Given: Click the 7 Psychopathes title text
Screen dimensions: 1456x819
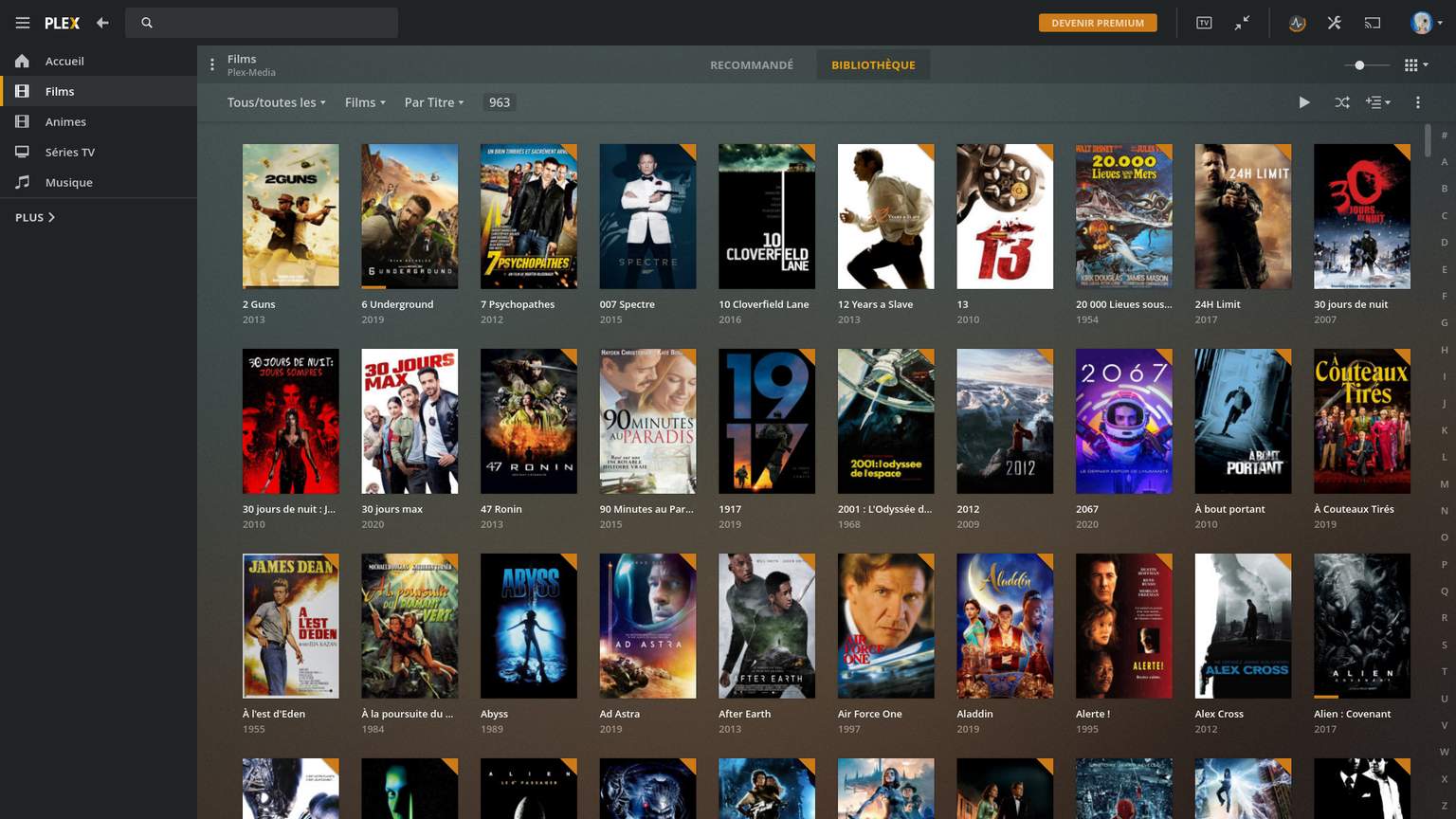Looking at the screenshot, I should pos(518,304).
